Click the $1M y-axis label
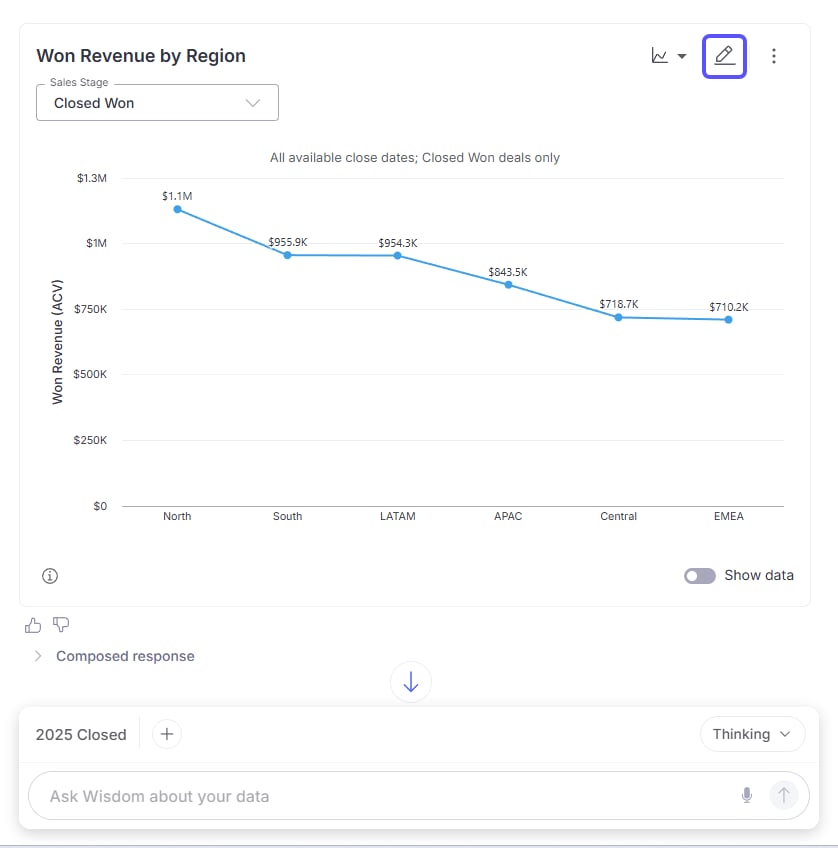The height and width of the screenshot is (848, 838). pyautogui.click(x=96, y=243)
